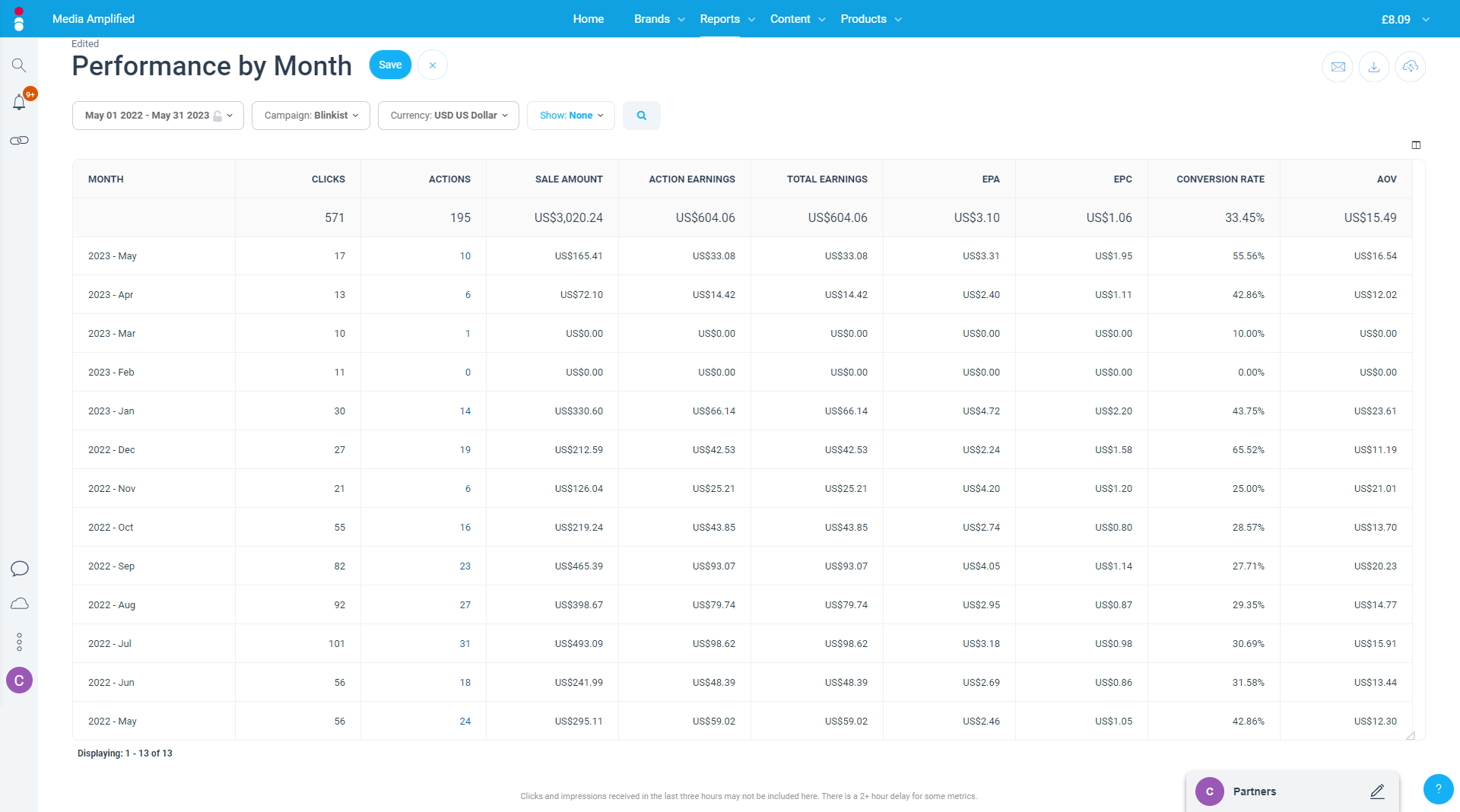Click the cloud sync export icon

coord(1411,67)
